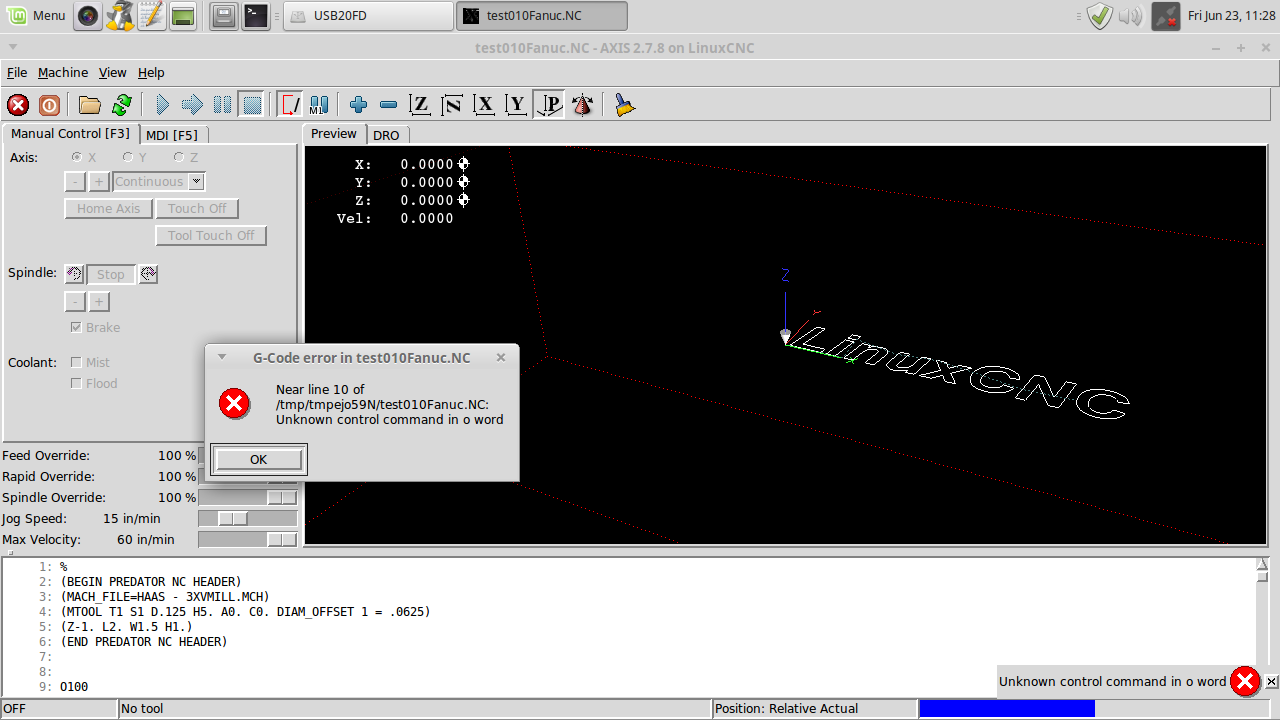Click the volume speaker tray icon
The image size is (1280, 720).
[1130, 16]
